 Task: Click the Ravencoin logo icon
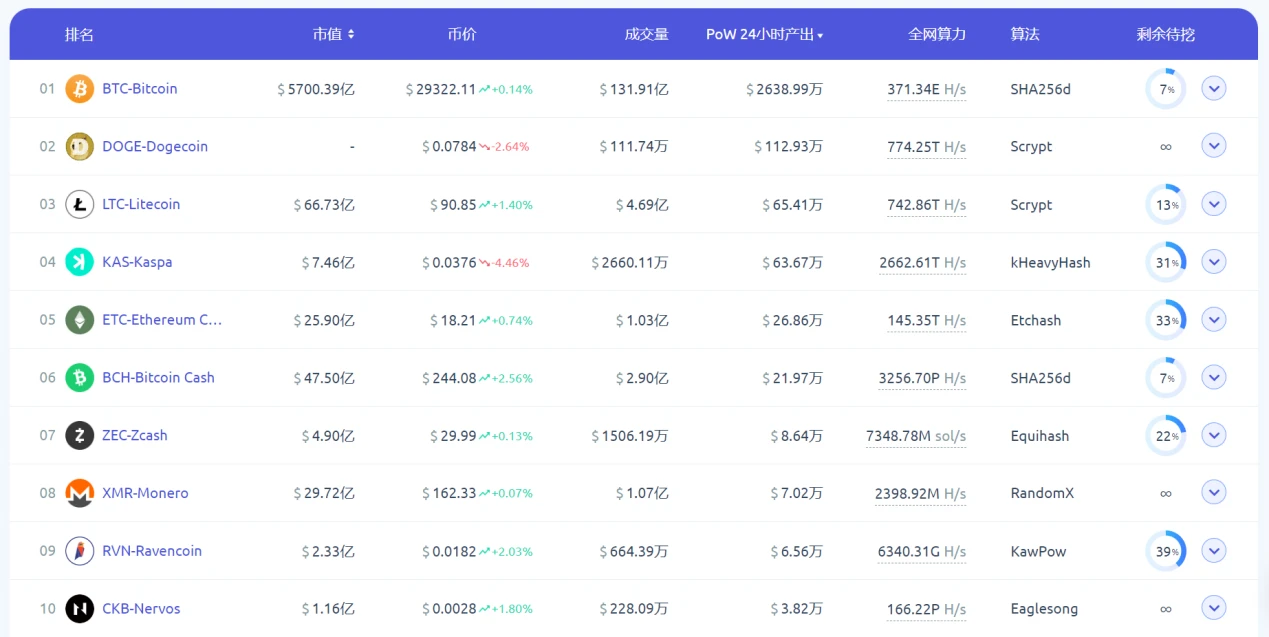coord(79,551)
